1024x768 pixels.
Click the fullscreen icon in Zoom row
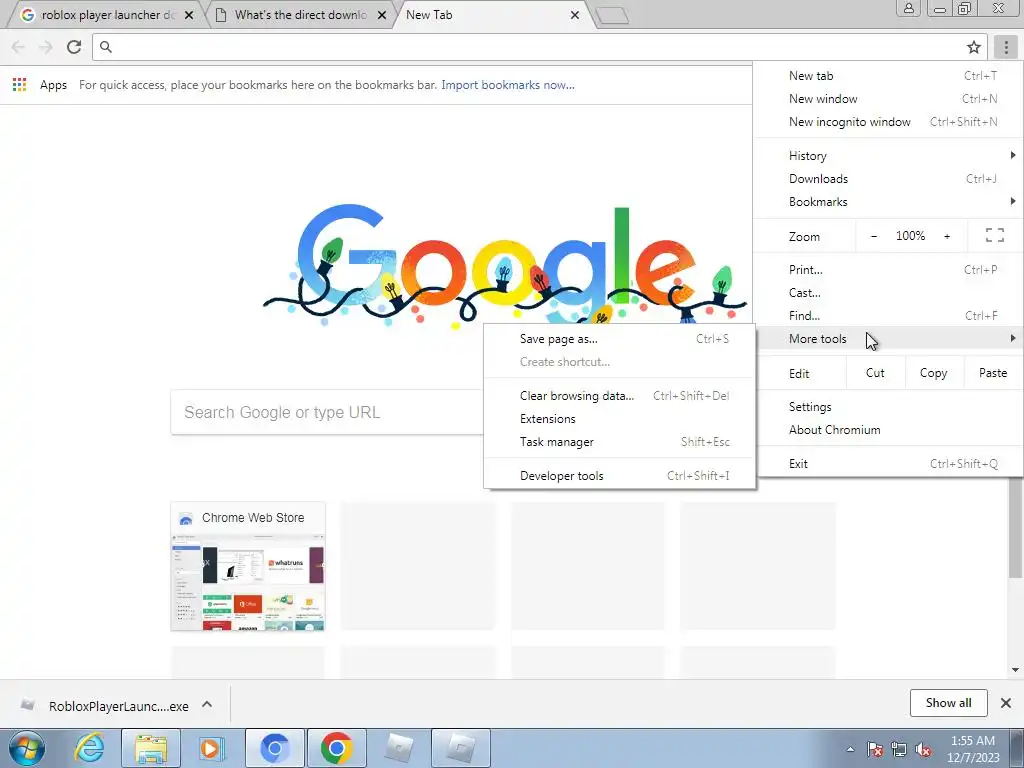pos(995,235)
